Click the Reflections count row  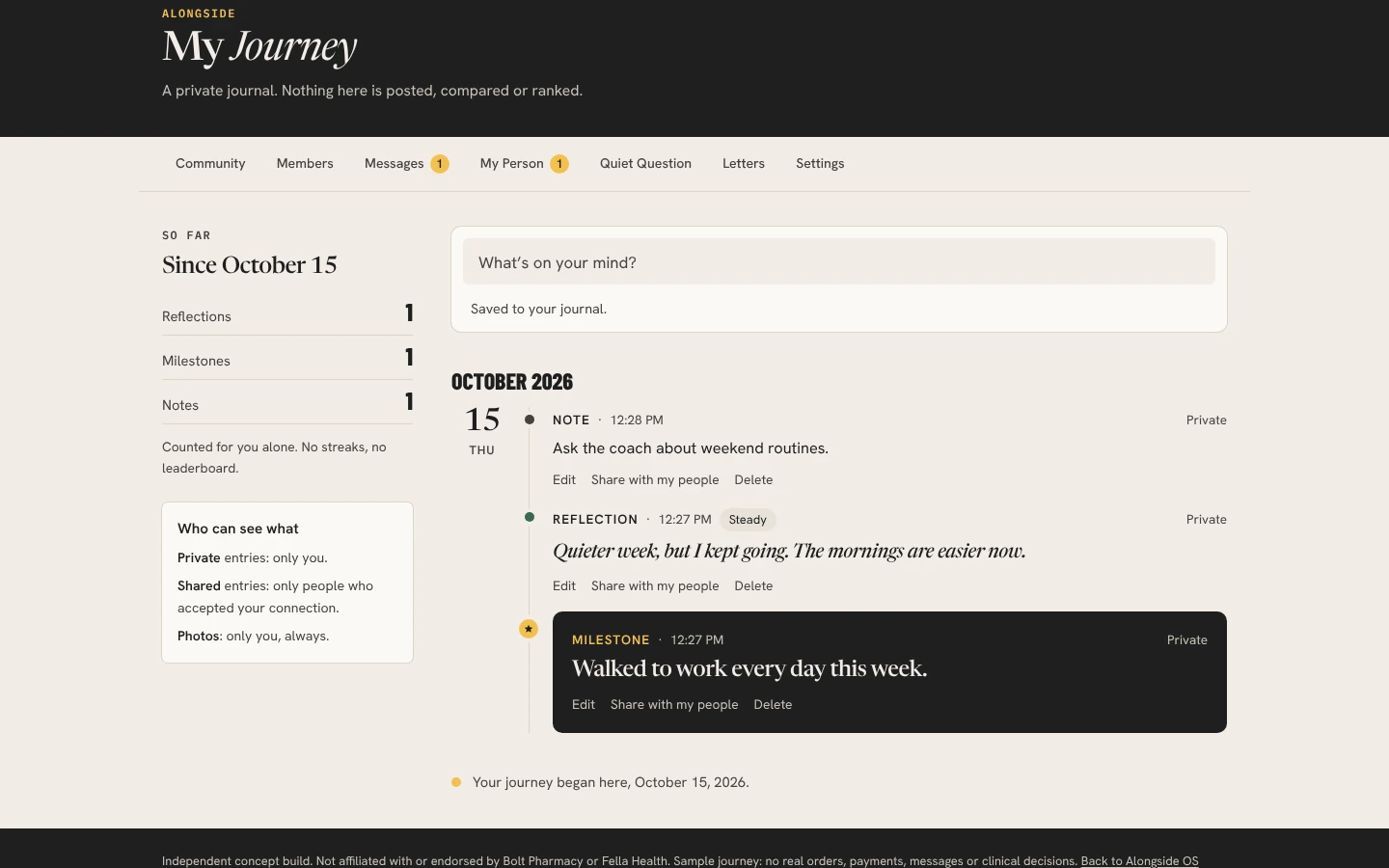click(287, 314)
